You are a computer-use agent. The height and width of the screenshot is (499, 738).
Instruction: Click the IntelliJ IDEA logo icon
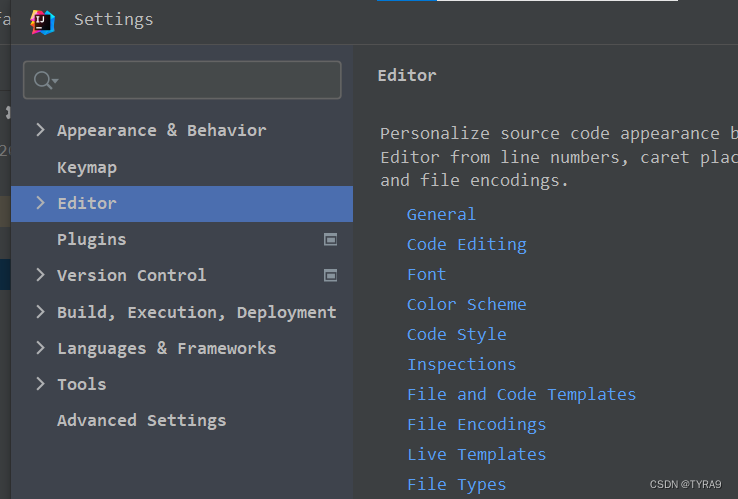[x=42, y=21]
